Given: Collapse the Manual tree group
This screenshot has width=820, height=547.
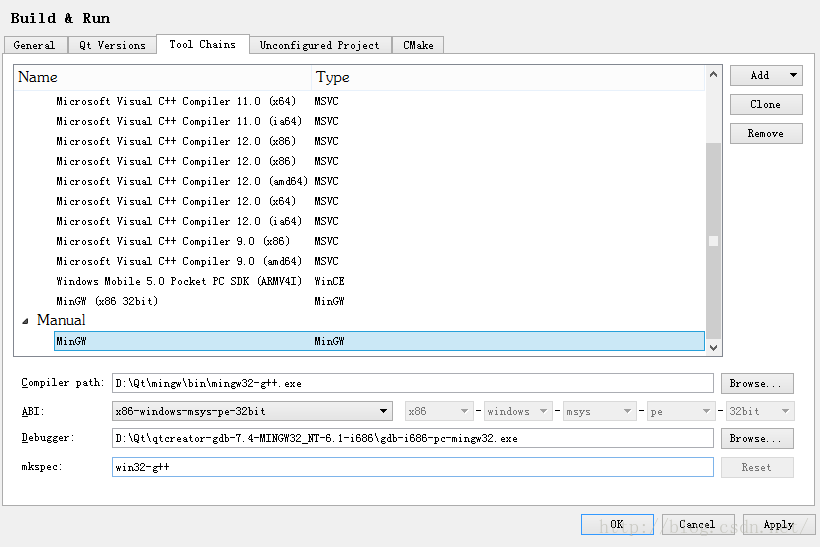Looking at the screenshot, I should tap(25, 321).
